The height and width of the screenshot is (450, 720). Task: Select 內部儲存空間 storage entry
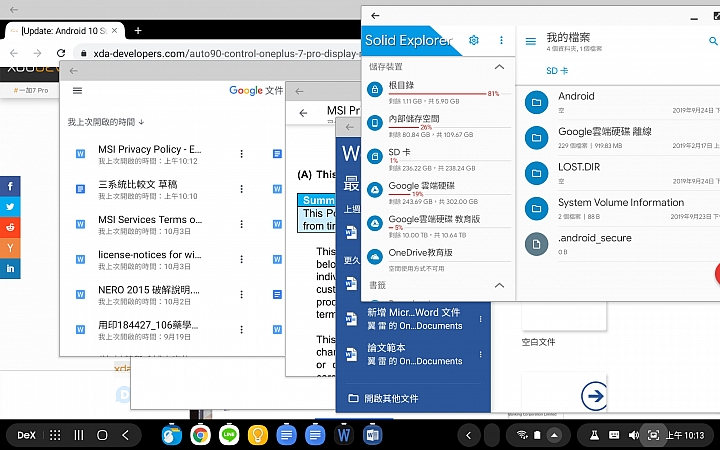pos(439,126)
